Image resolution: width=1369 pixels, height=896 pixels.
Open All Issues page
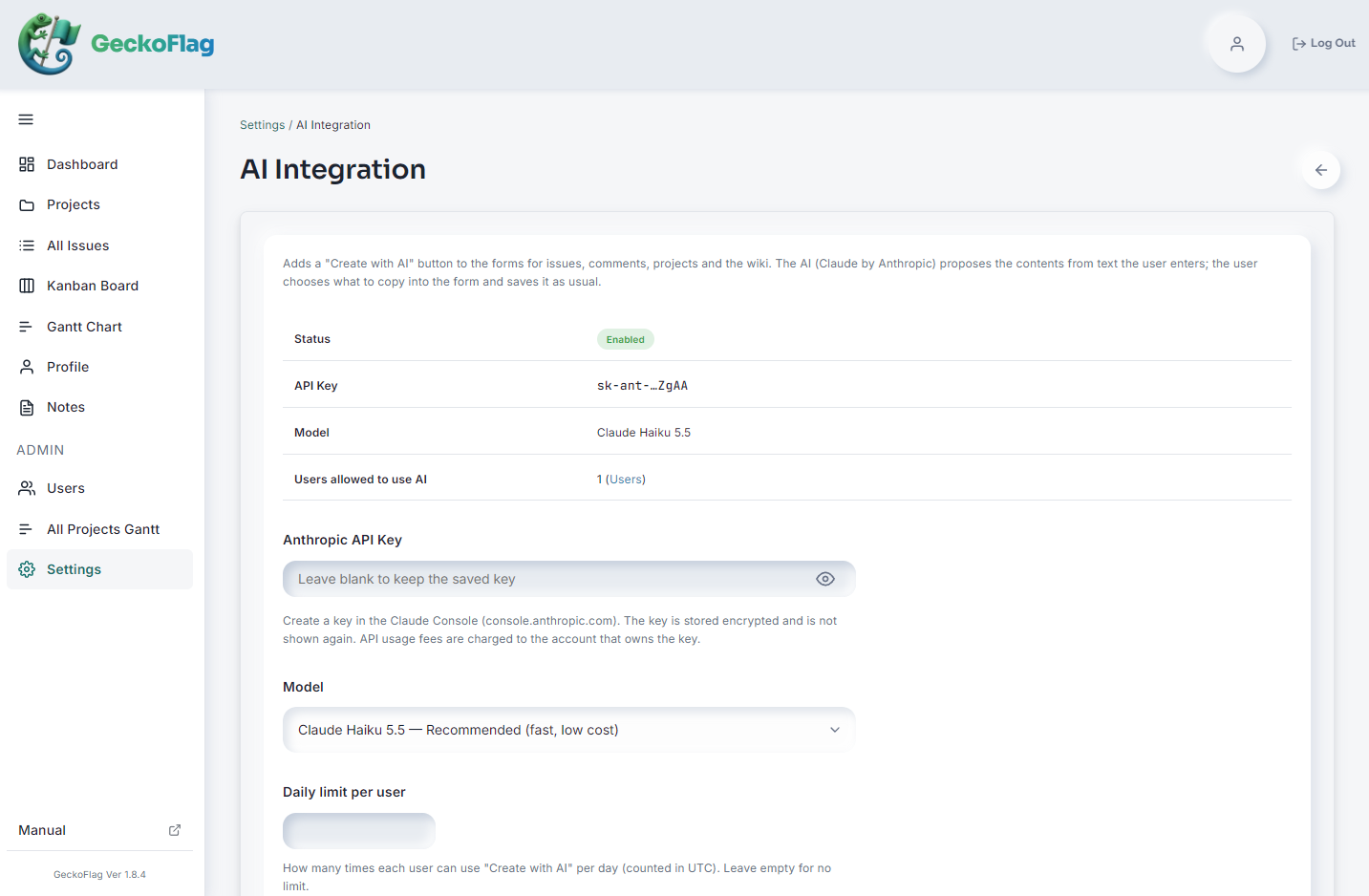[x=78, y=245]
